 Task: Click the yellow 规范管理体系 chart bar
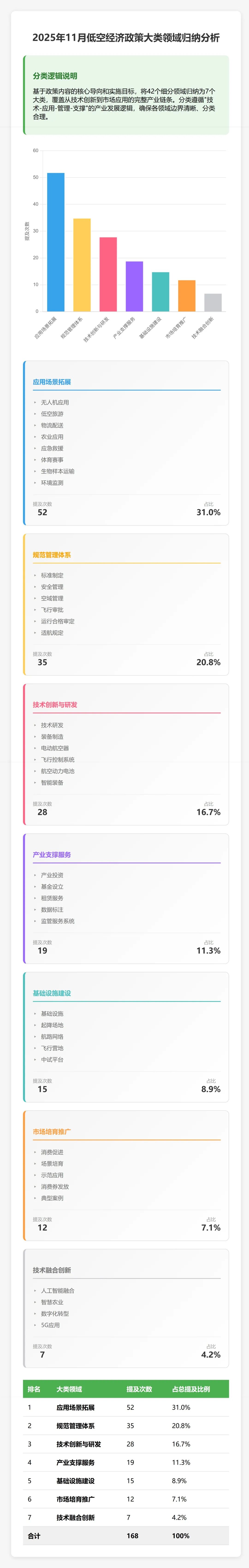[82, 265]
